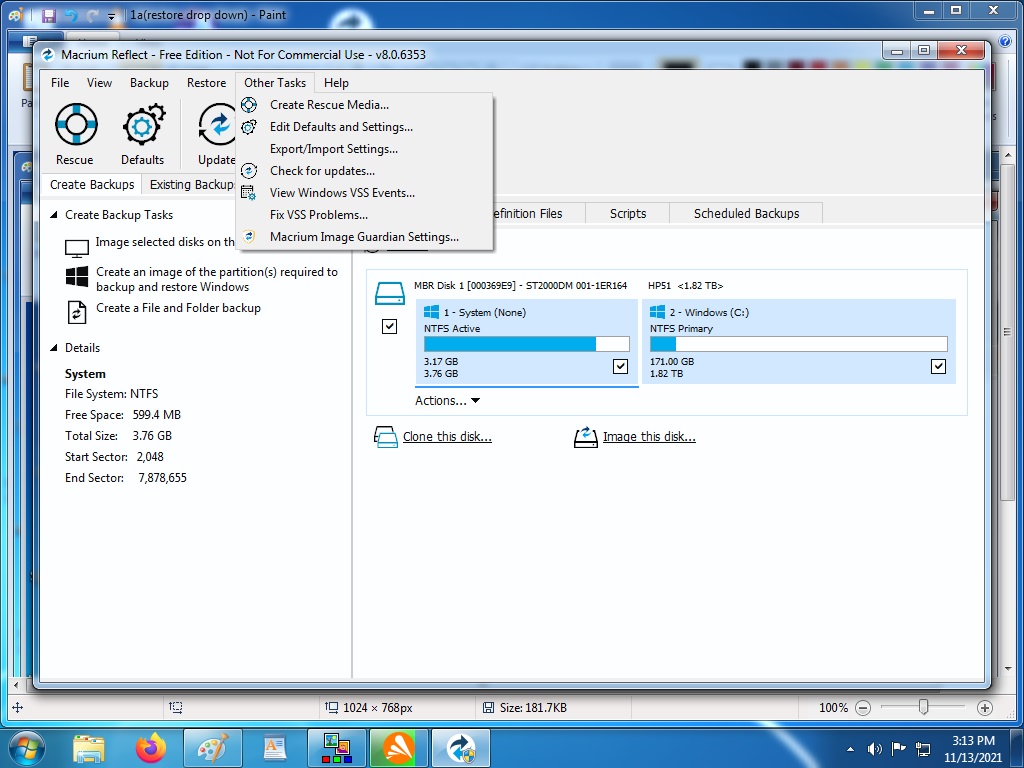1024x768 pixels.
Task: Show hidden tray icons arrow
Action: 850,749
